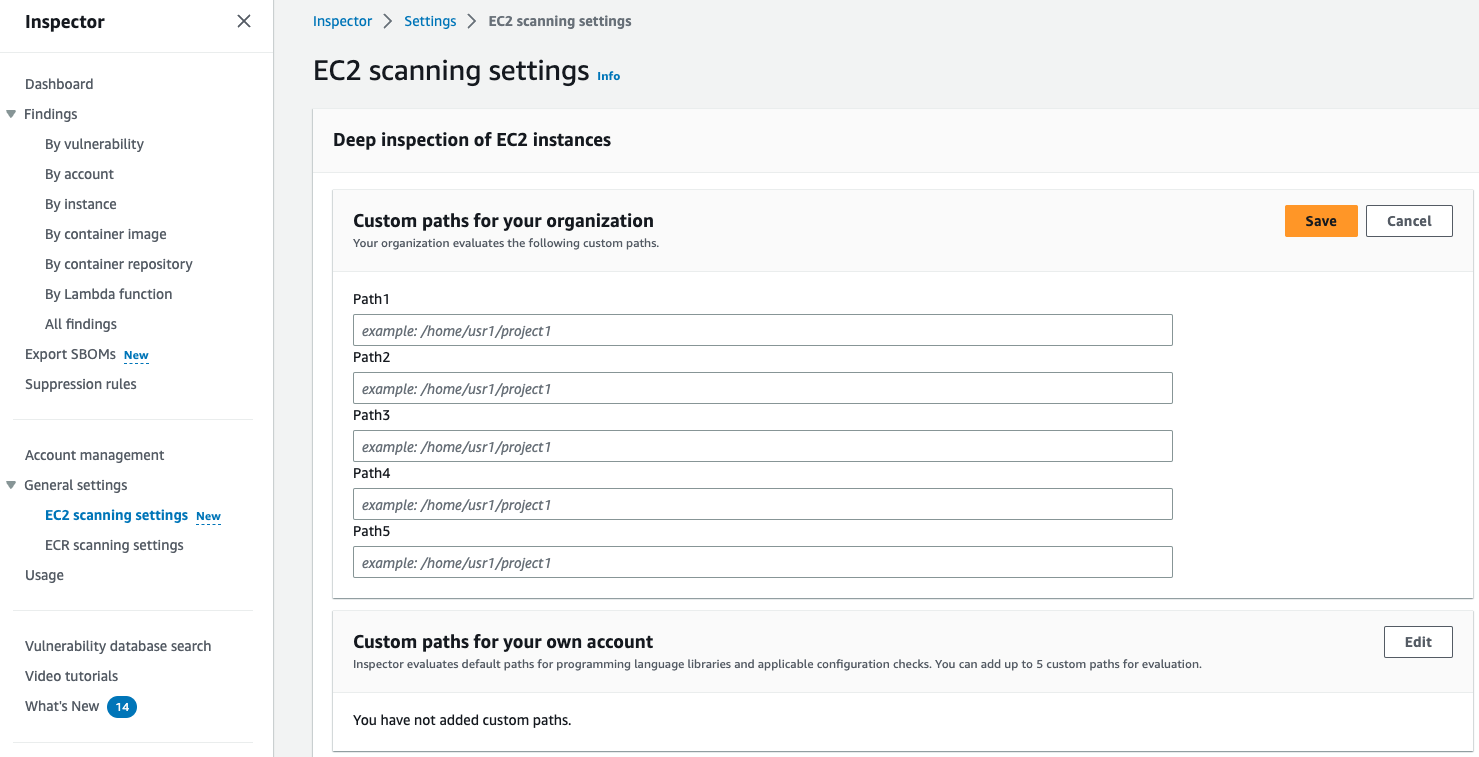
Task: Open the Usage page
Action: (44, 575)
